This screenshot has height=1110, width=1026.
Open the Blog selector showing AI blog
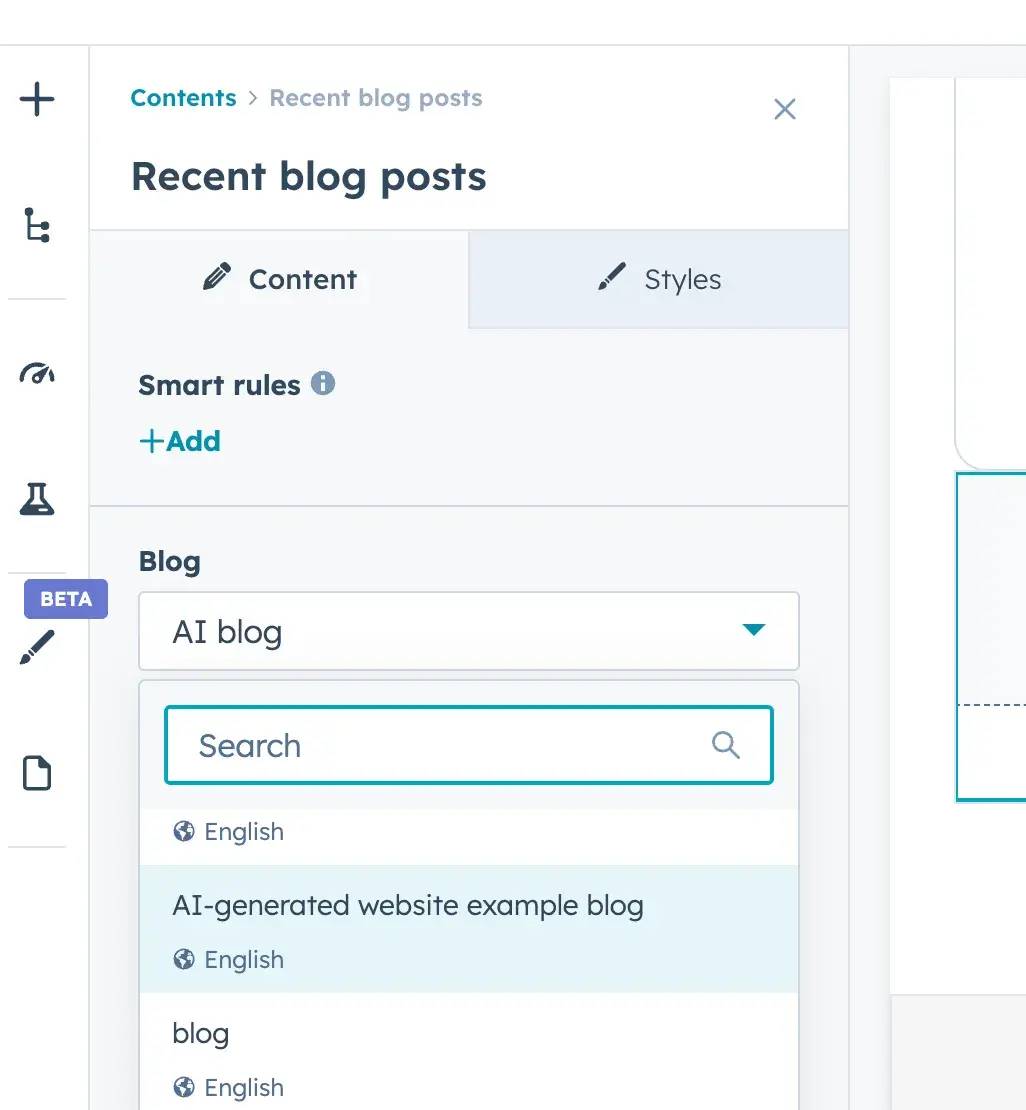pos(468,631)
